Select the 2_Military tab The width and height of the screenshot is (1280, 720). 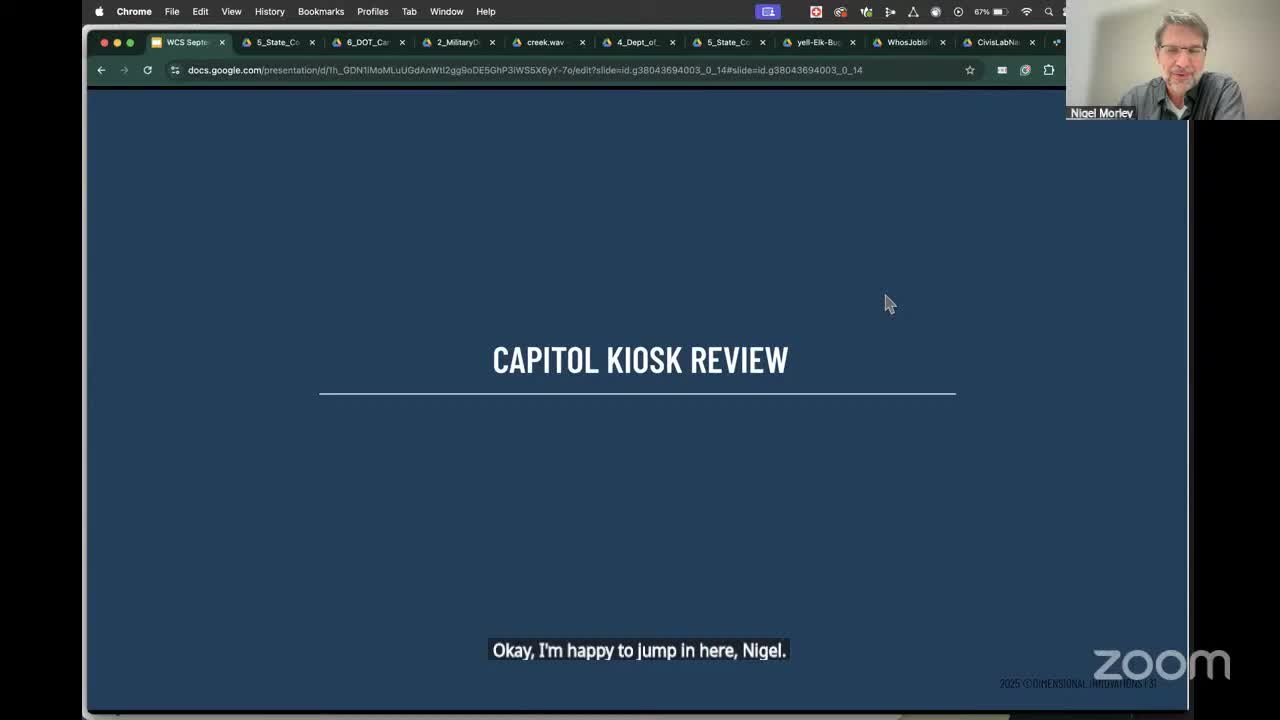[457, 42]
